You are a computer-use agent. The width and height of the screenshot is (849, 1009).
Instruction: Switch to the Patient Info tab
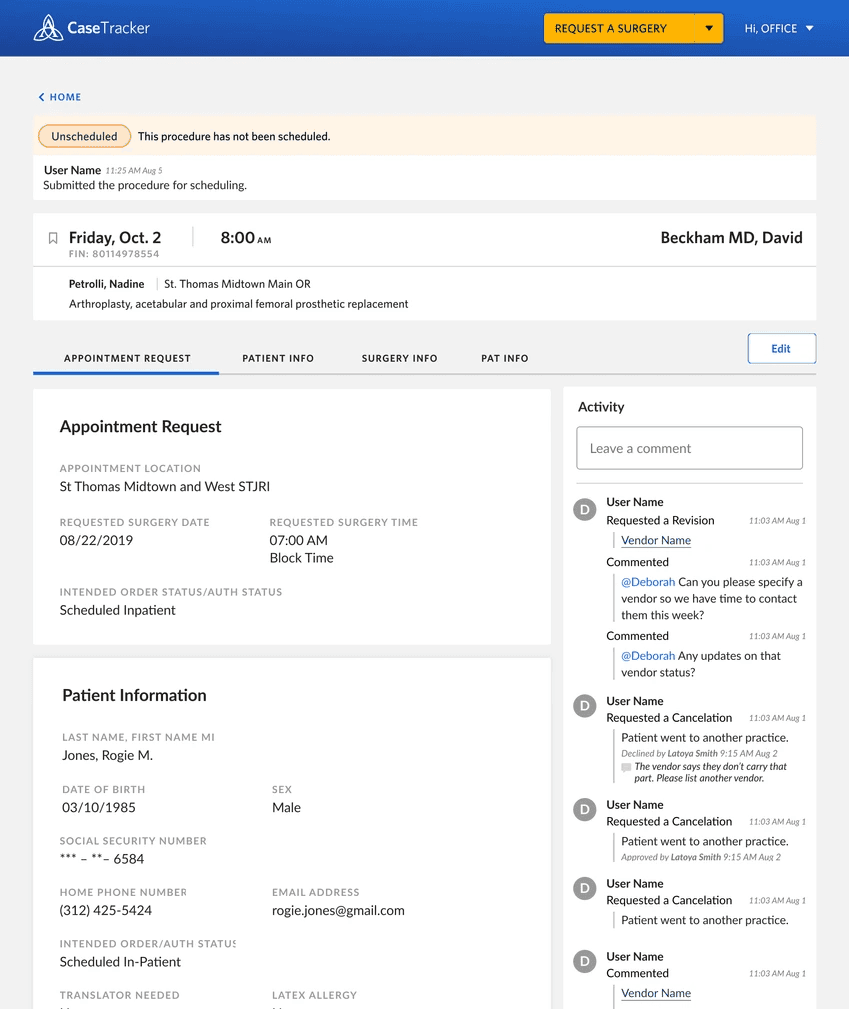(x=278, y=358)
